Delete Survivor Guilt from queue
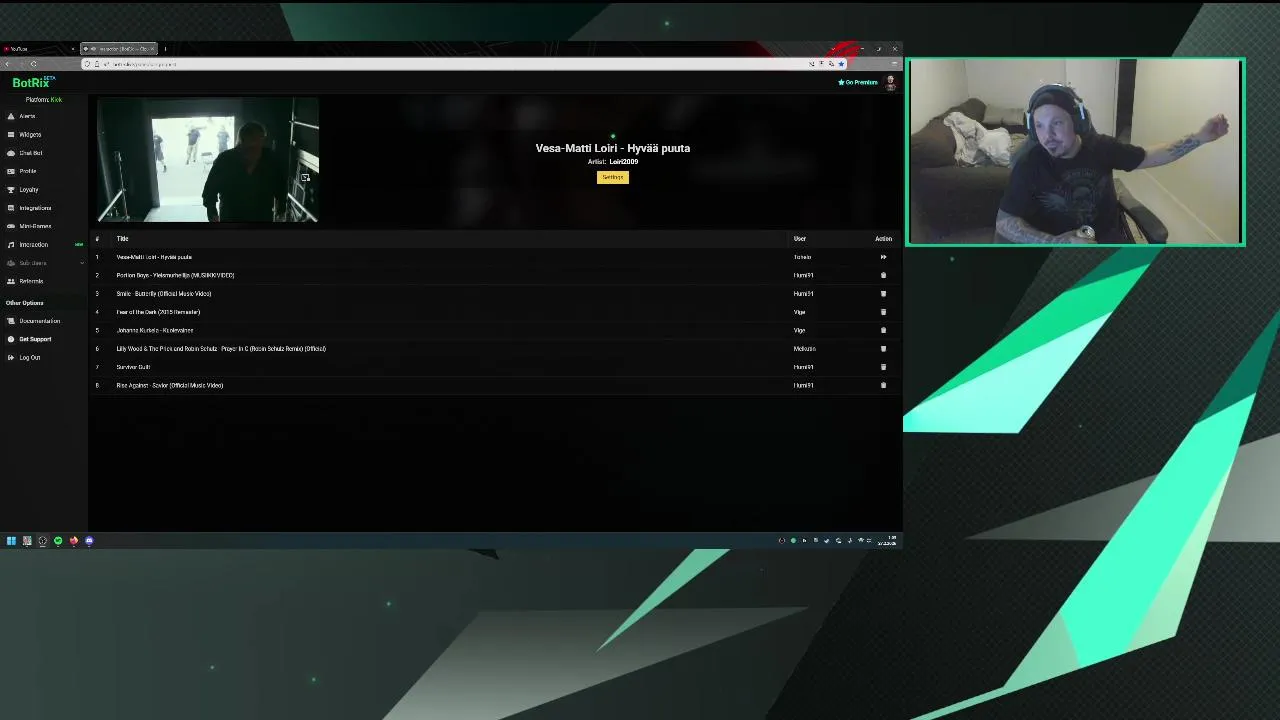The height and width of the screenshot is (720, 1280). pyautogui.click(x=883, y=367)
